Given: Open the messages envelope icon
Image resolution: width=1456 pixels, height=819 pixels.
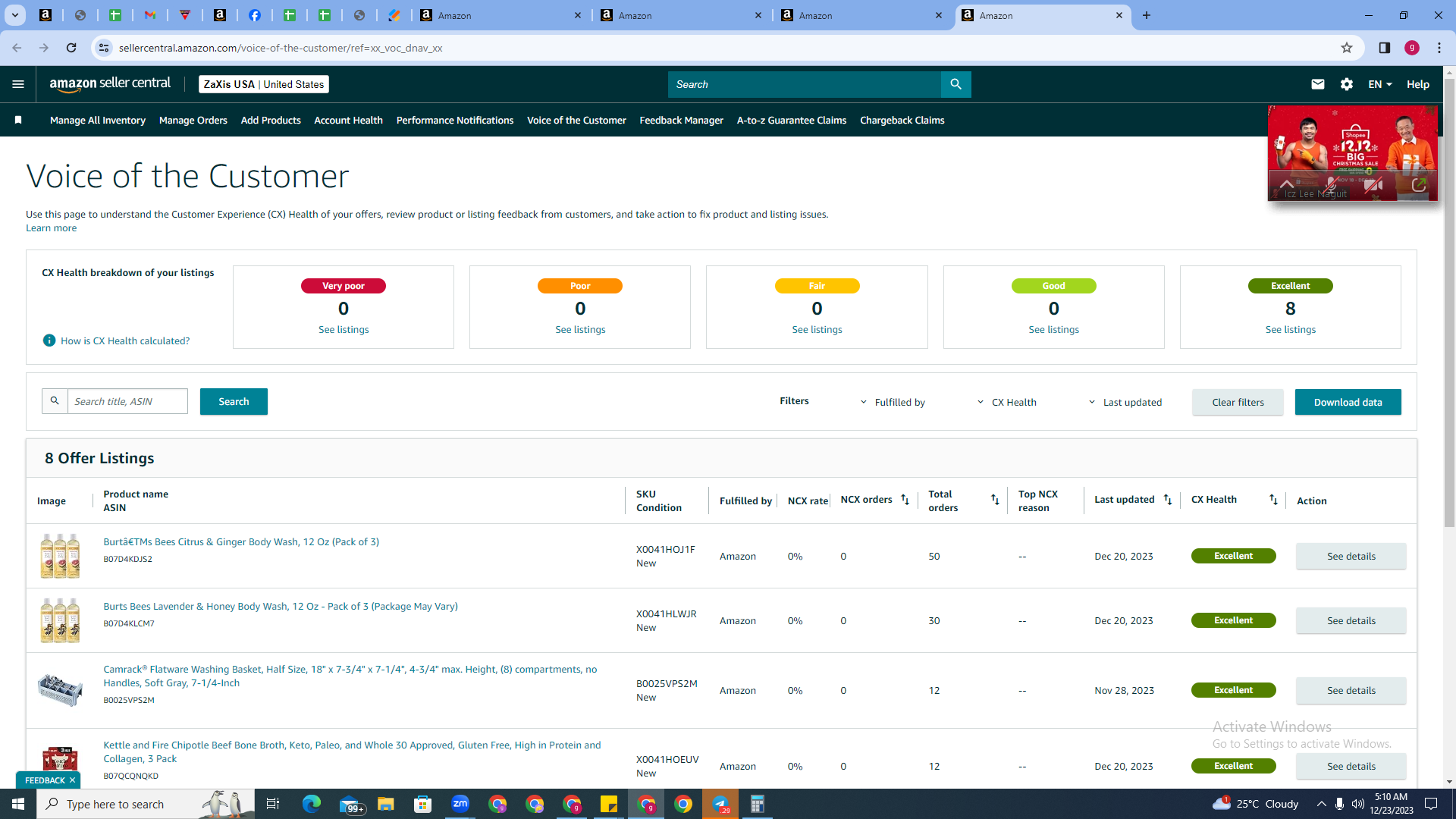Looking at the screenshot, I should 1318,84.
